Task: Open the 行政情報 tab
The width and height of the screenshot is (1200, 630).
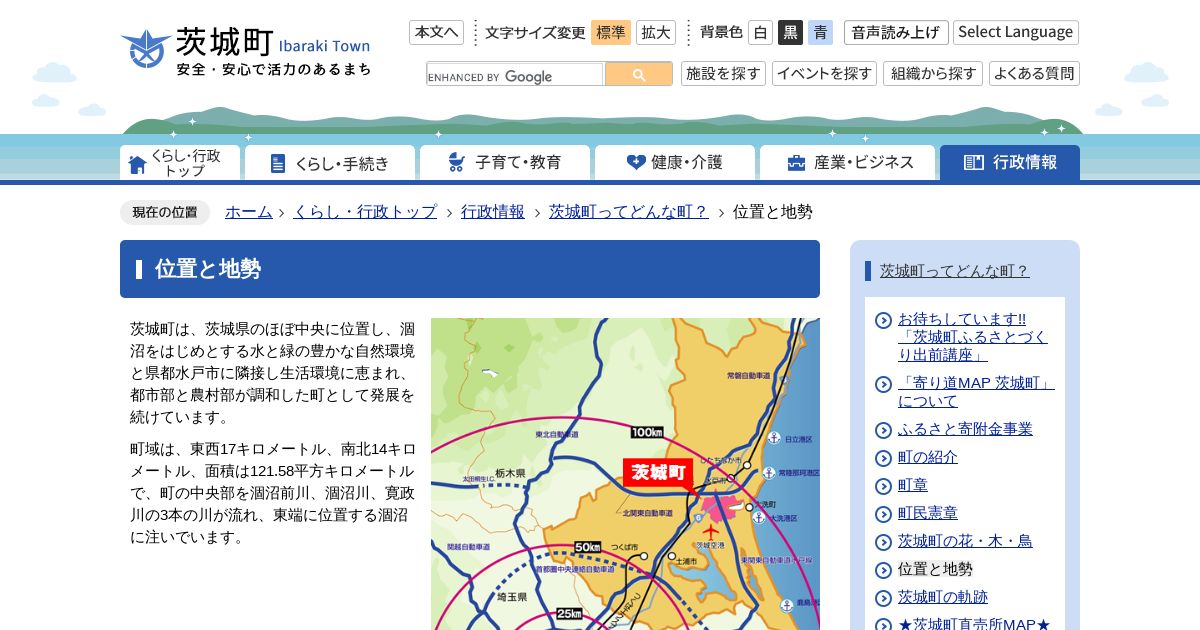Action: [x=1010, y=163]
